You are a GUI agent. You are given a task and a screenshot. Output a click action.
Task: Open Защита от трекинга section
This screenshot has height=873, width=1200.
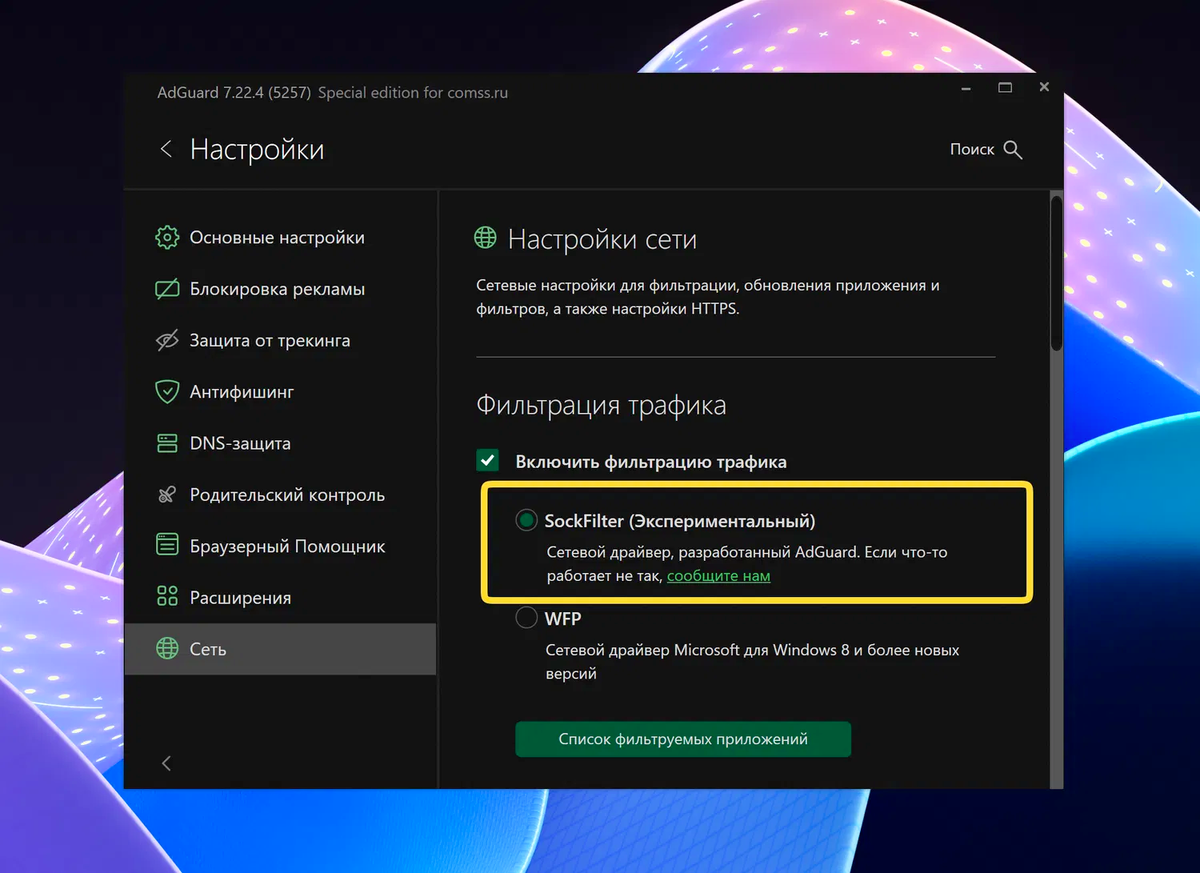[280, 341]
